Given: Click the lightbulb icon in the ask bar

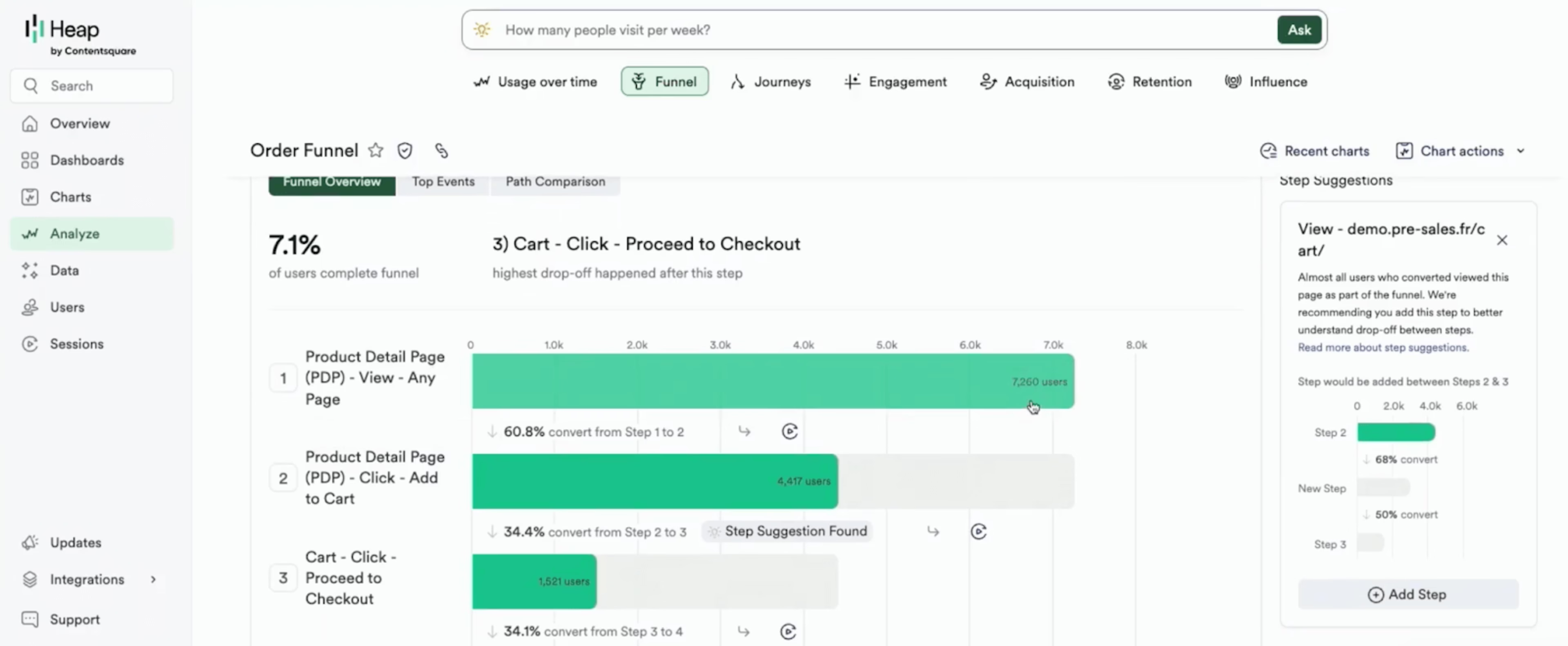Looking at the screenshot, I should point(482,30).
